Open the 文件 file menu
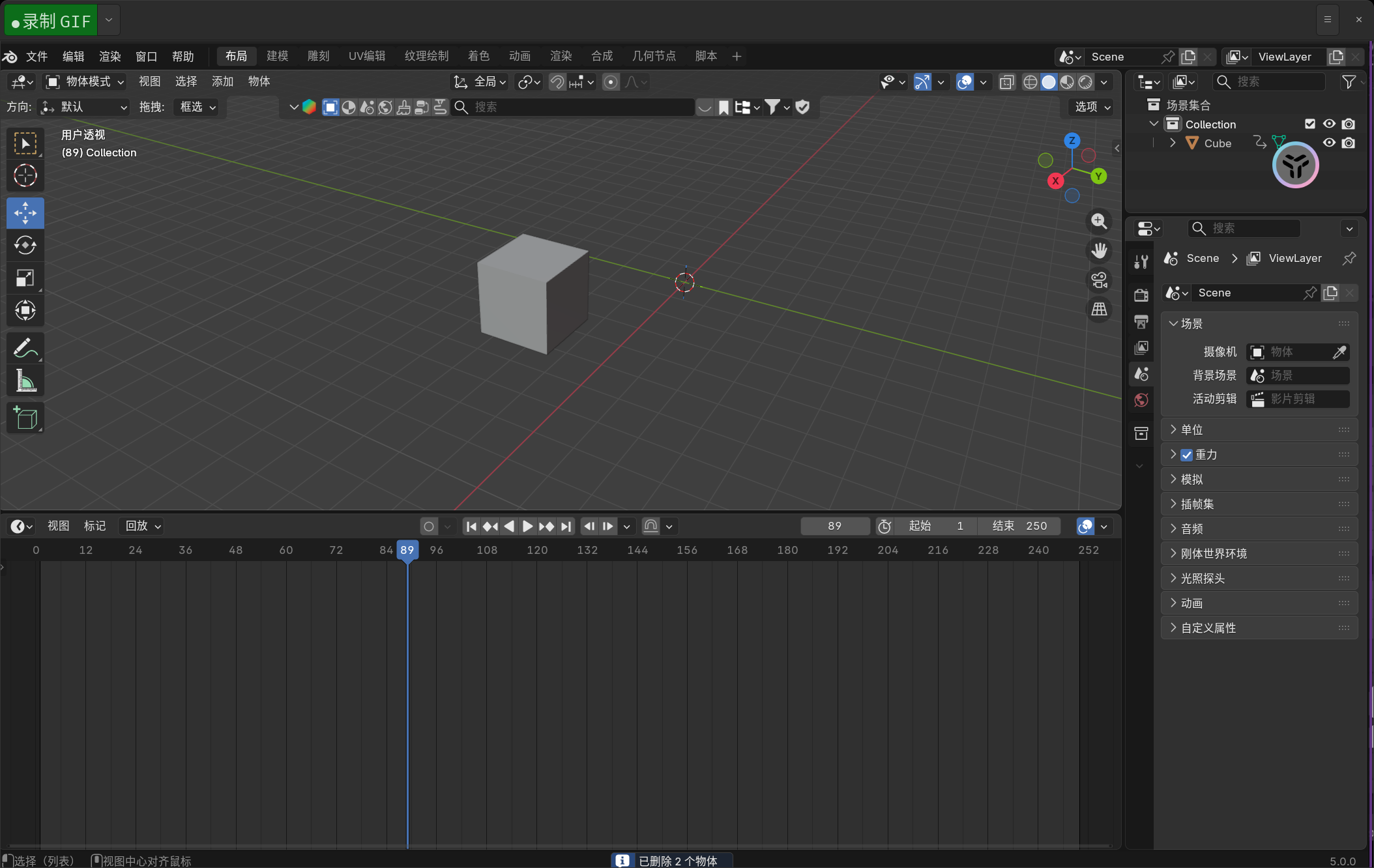Image resolution: width=1374 pixels, height=868 pixels. point(37,57)
